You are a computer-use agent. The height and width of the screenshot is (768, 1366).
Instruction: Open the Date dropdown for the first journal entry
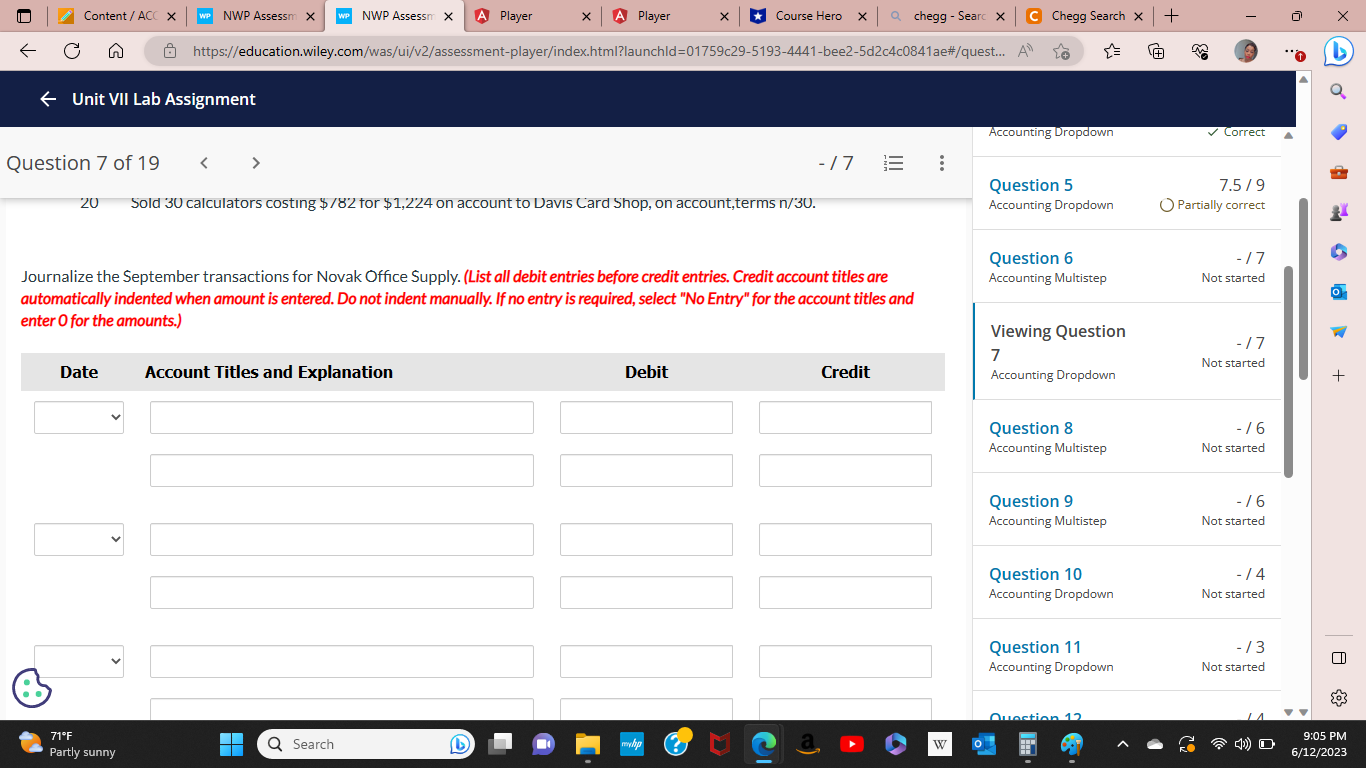click(79, 417)
